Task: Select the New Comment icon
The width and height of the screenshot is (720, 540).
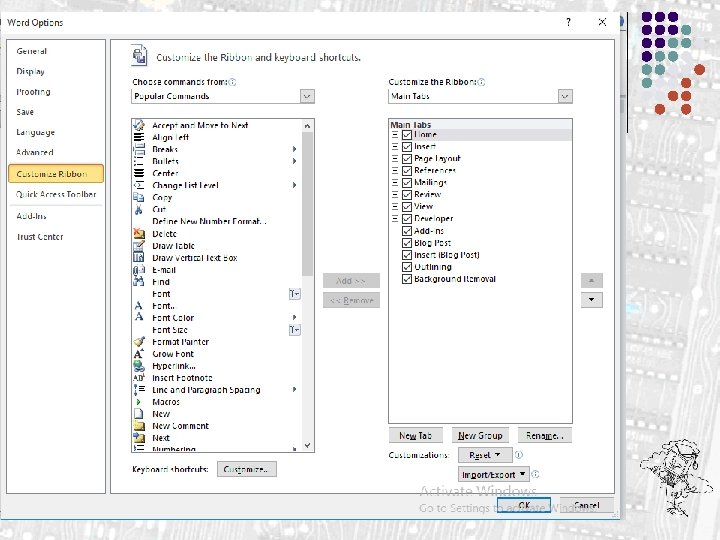Action: coord(139,426)
